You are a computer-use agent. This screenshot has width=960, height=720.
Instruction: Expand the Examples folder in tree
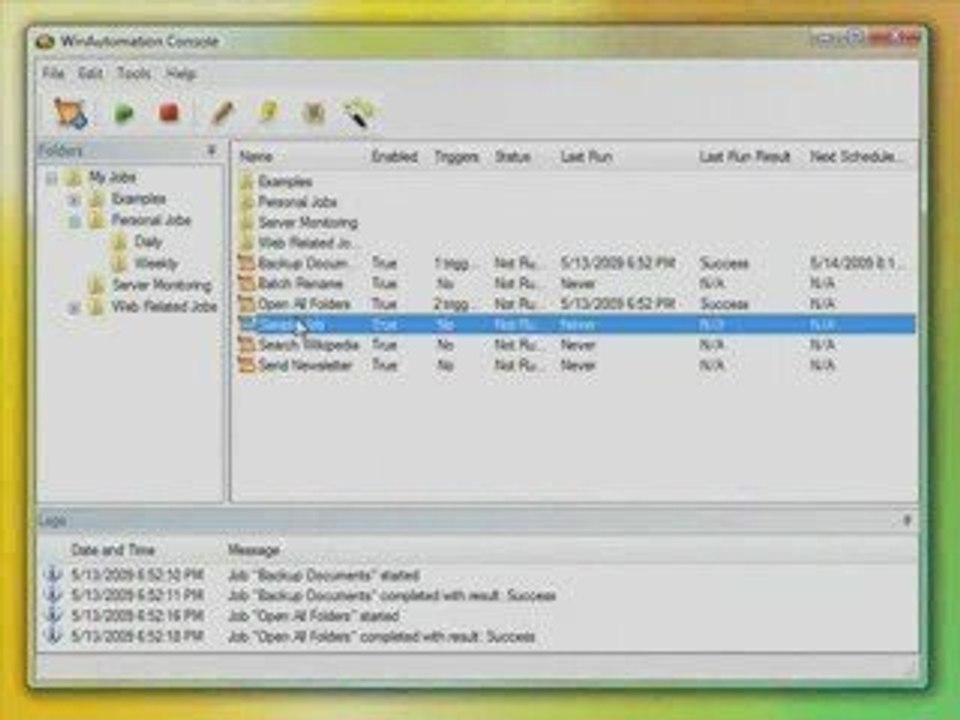click(x=74, y=200)
